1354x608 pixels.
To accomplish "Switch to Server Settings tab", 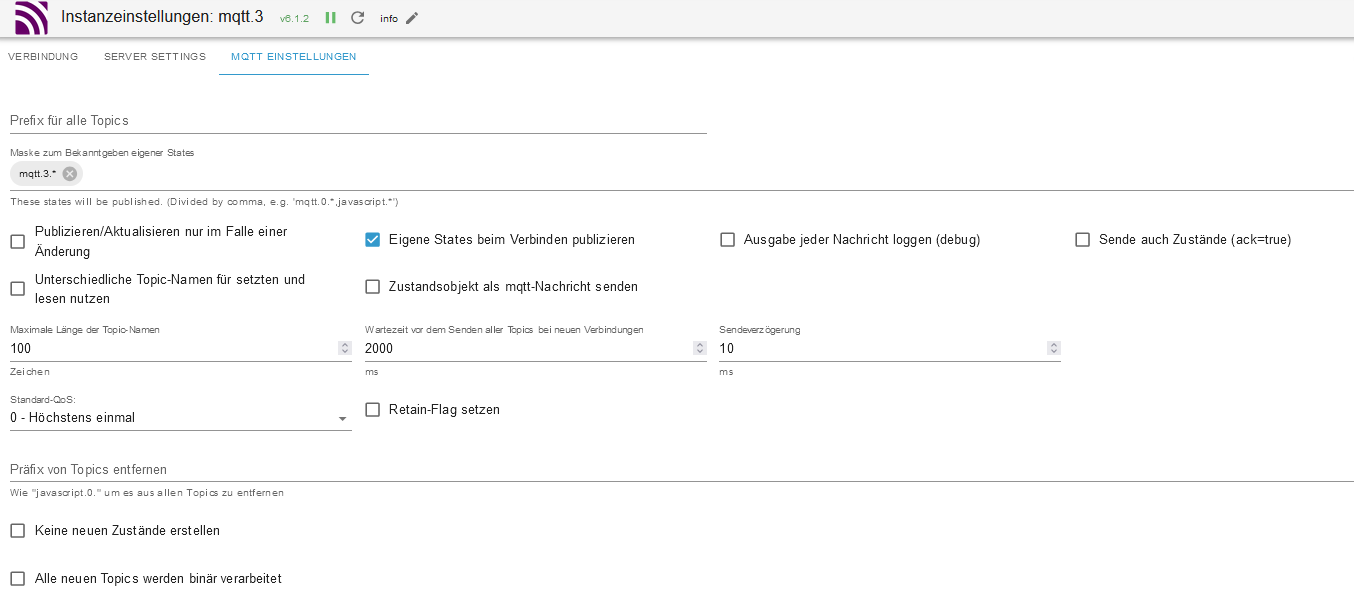I will (x=155, y=57).
